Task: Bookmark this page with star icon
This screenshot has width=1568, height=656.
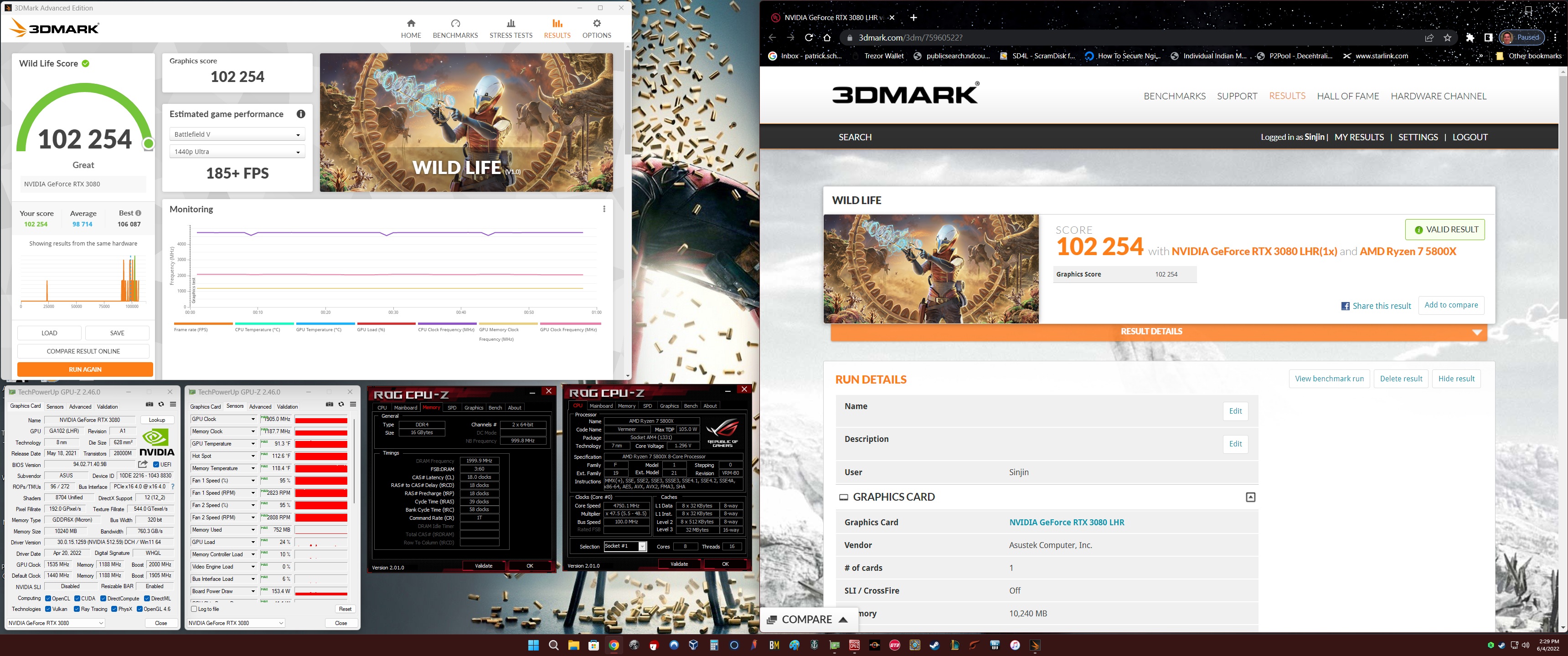Action: (x=1448, y=37)
